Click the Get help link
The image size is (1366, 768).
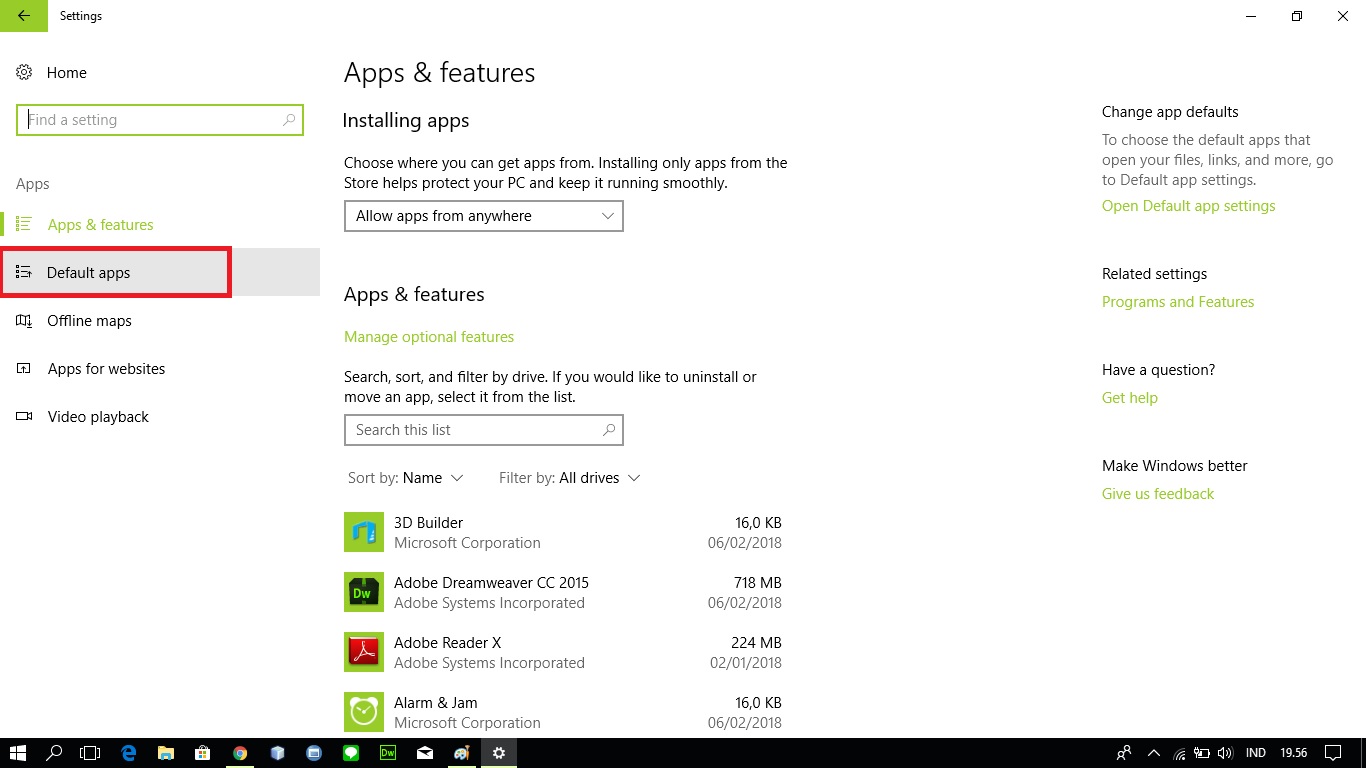click(x=1130, y=398)
